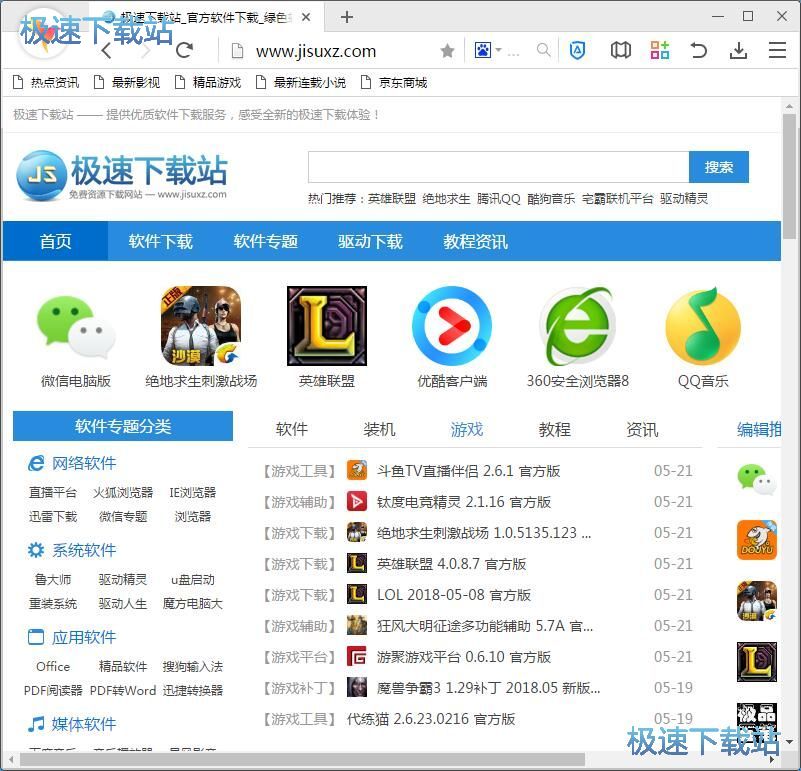The width and height of the screenshot is (801, 771).
Task: Click hot recommendation 腾讯QQ
Action: (x=499, y=199)
